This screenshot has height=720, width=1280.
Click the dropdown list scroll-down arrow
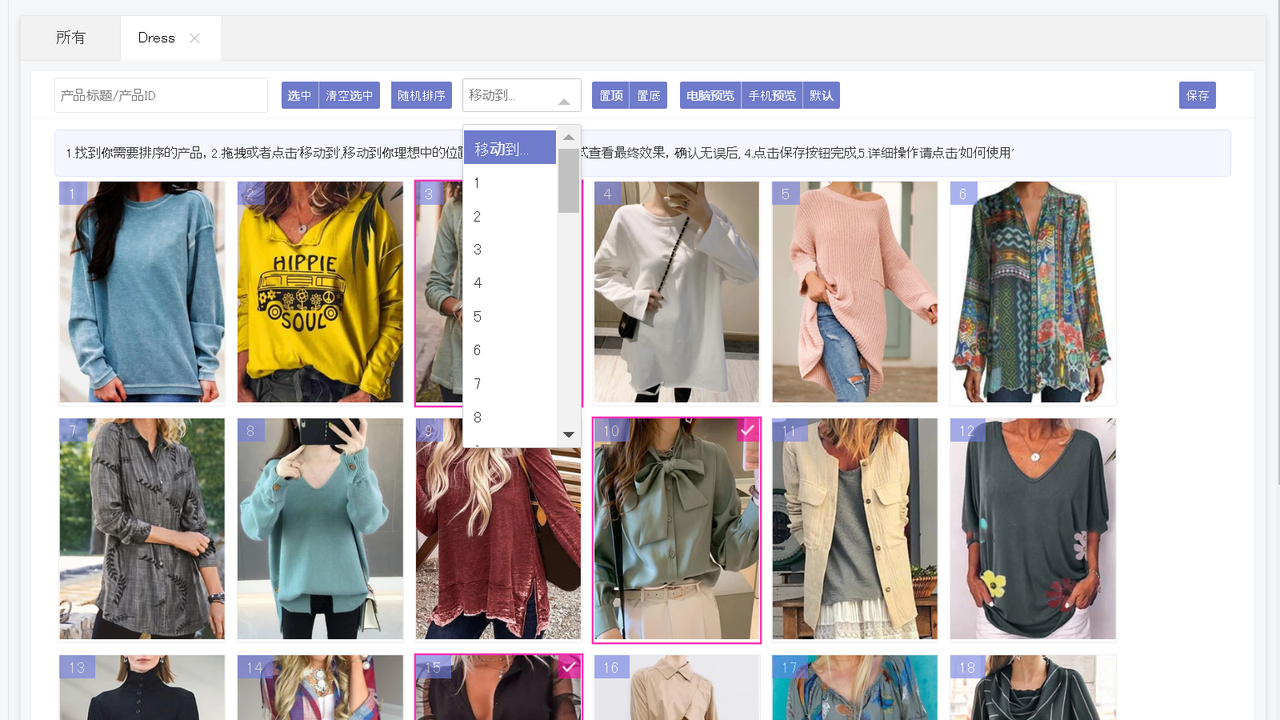click(x=569, y=435)
